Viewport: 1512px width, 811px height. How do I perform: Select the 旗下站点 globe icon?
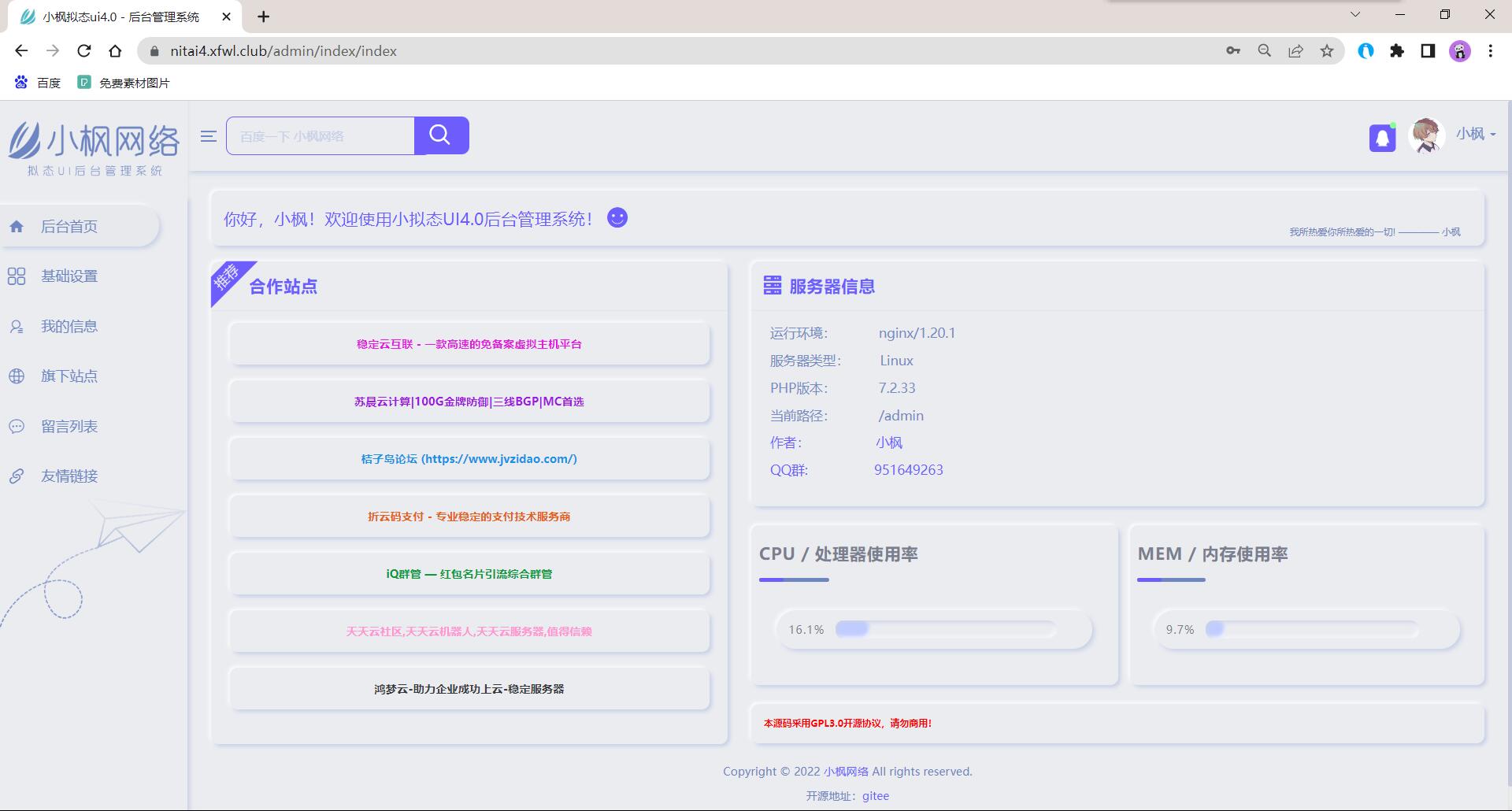point(17,376)
